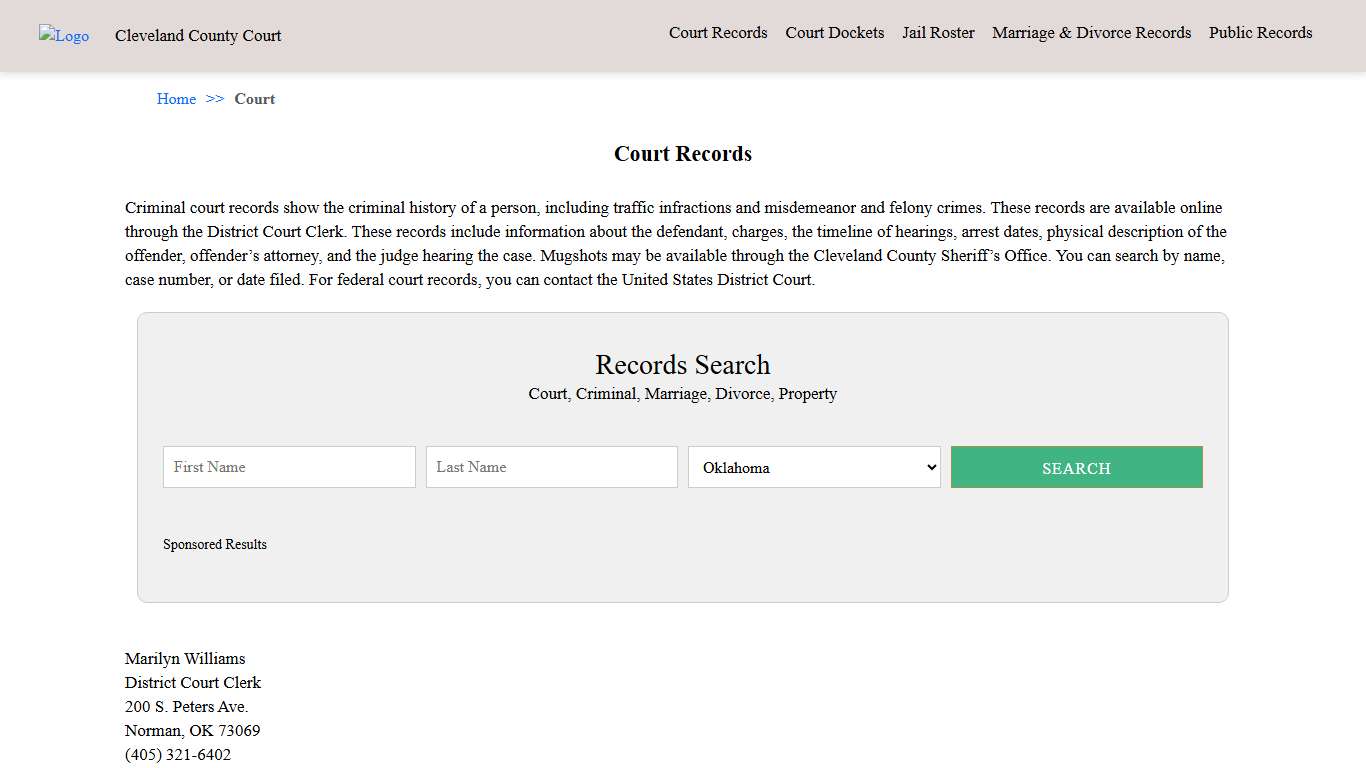
Task: Click the Cleveland County Court logo
Action: pos(63,36)
